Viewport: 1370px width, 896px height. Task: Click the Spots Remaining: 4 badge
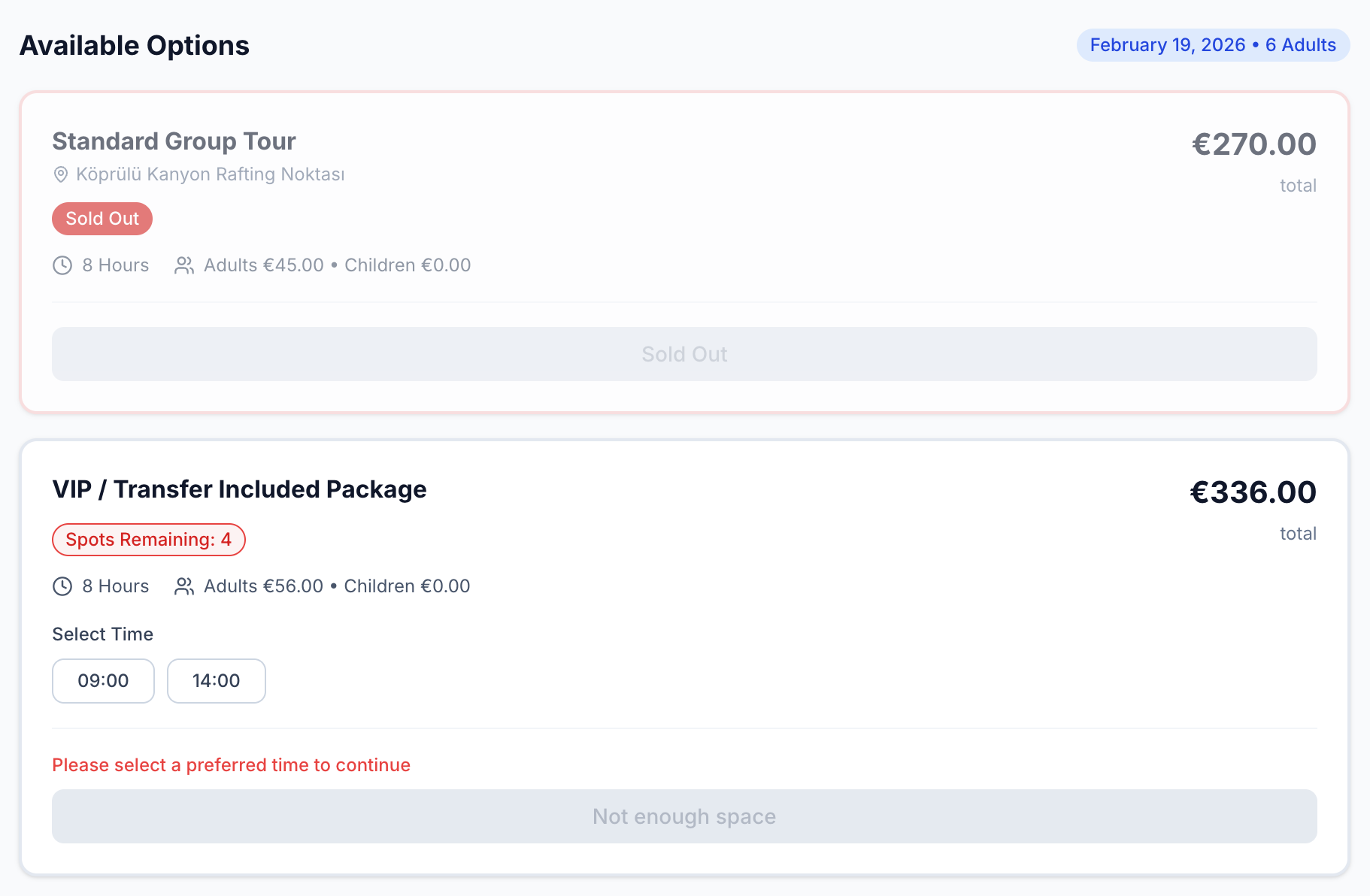pyautogui.click(x=149, y=540)
